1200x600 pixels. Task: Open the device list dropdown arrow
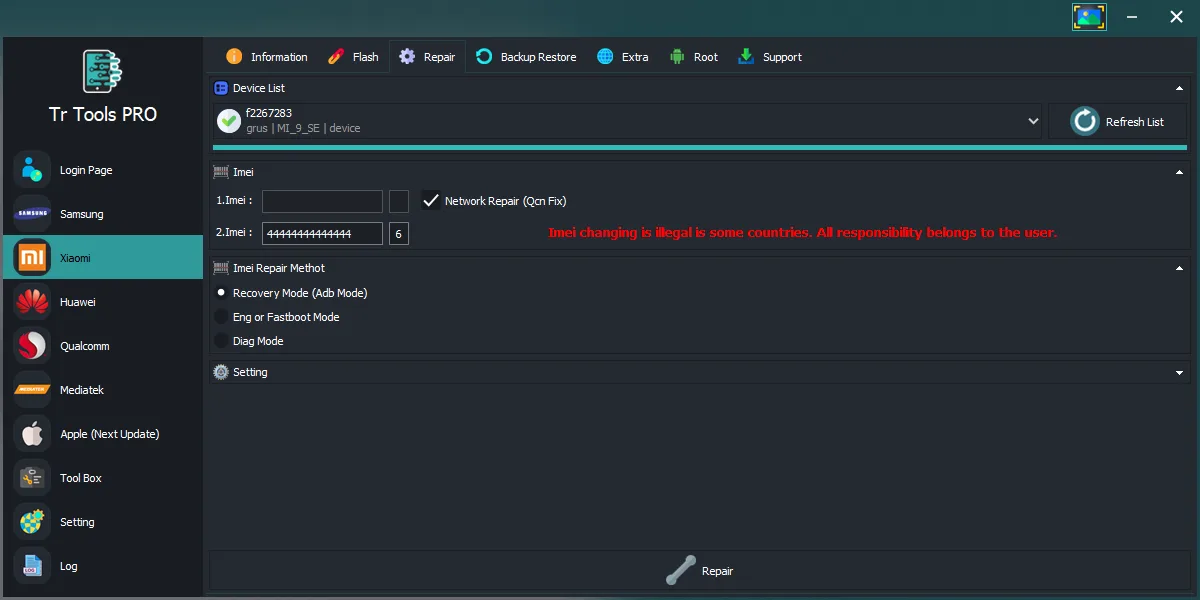click(1033, 121)
